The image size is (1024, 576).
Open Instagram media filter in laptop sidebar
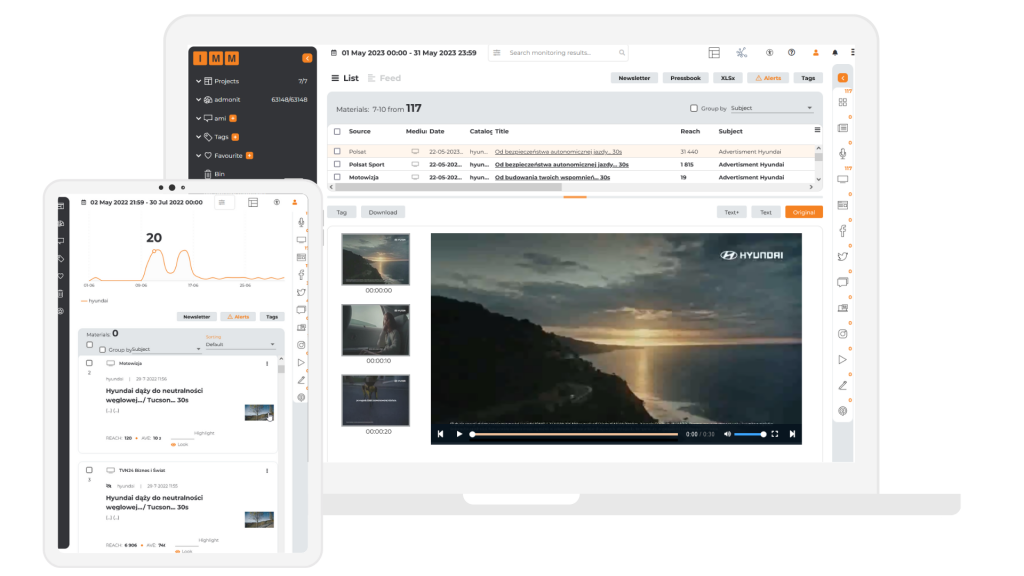(x=842, y=334)
